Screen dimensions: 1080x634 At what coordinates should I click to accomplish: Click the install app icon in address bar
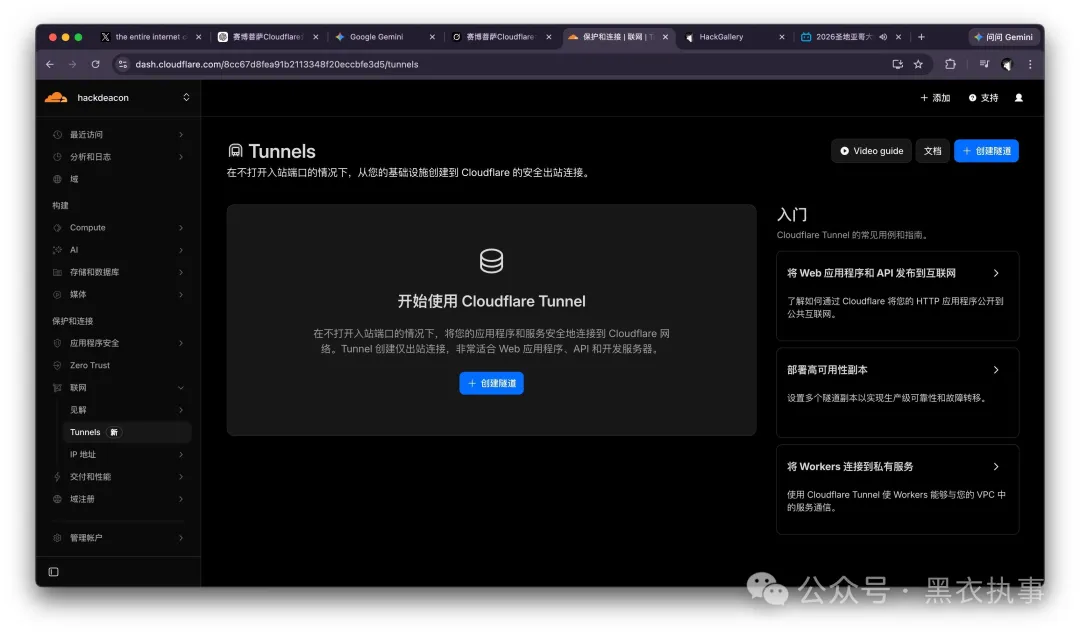897,64
